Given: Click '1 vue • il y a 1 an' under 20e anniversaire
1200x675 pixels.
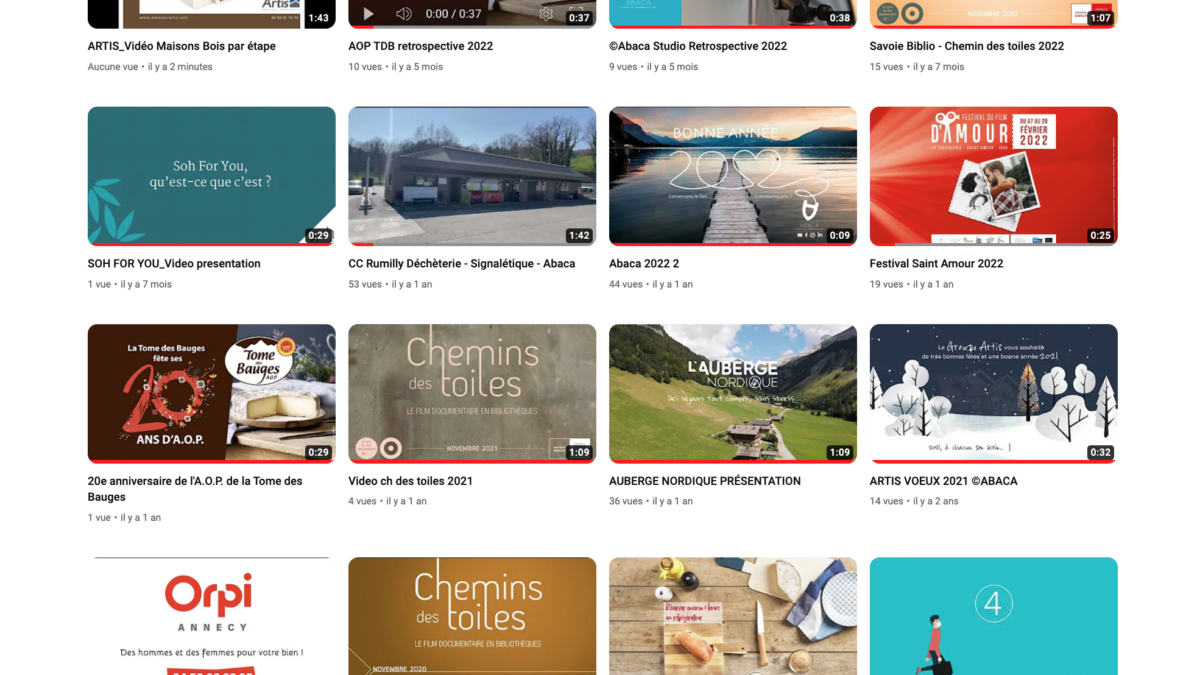Looking at the screenshot, I should 125,518.
